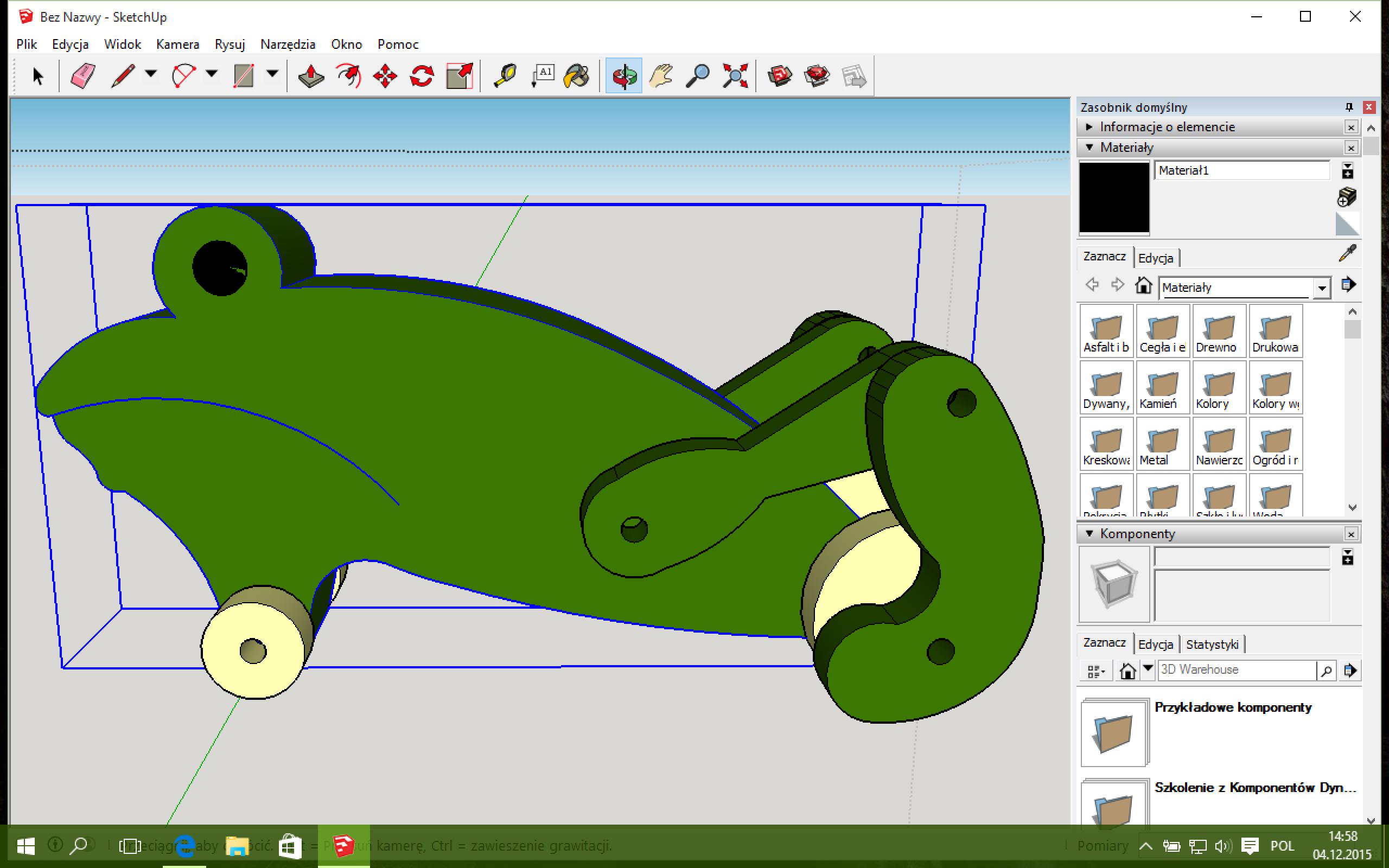This screenshot has width=1389, height=868.
Task: Click the Zoom Extents tool
Action: coord(735,76)
